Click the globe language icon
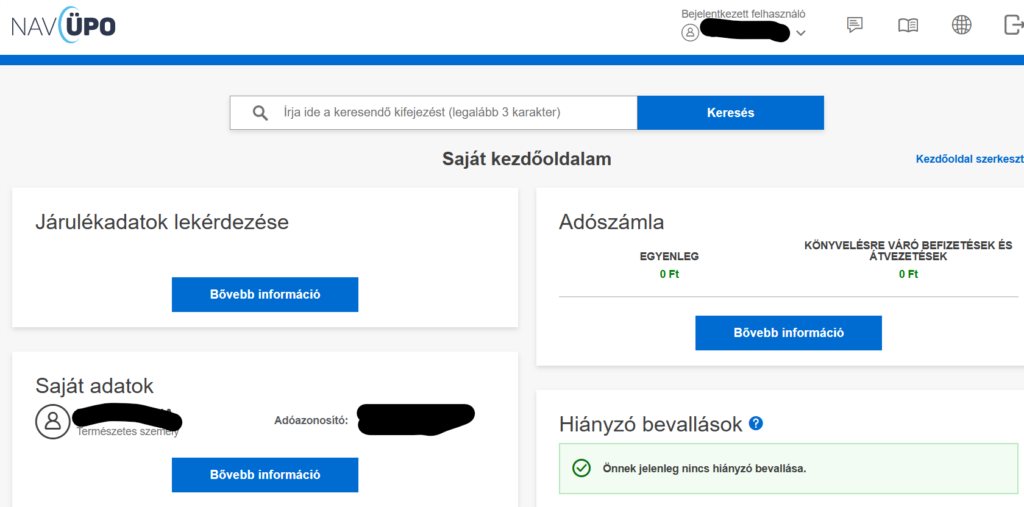 tap(961, 26)
